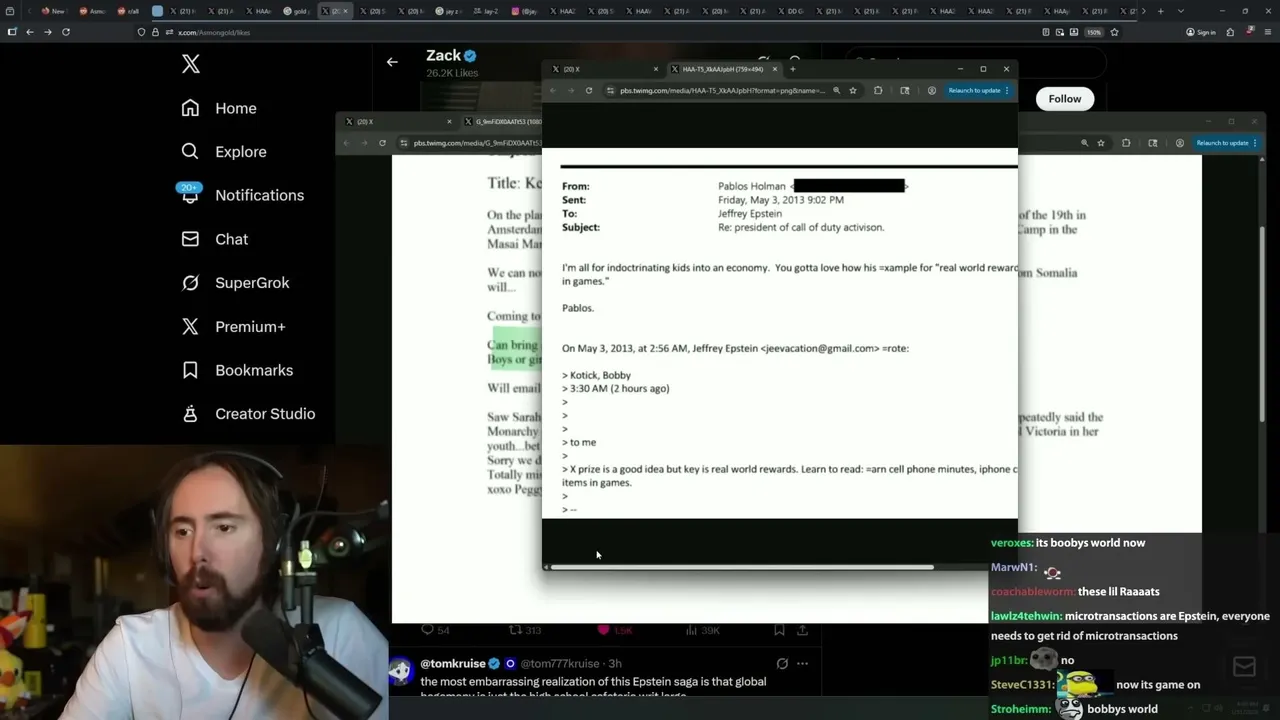Reload the front pbs.twimg.com window
Image resolution: width=1280 pixels, height=720 pixels.
pyautogui.click(x=589, y=90)
